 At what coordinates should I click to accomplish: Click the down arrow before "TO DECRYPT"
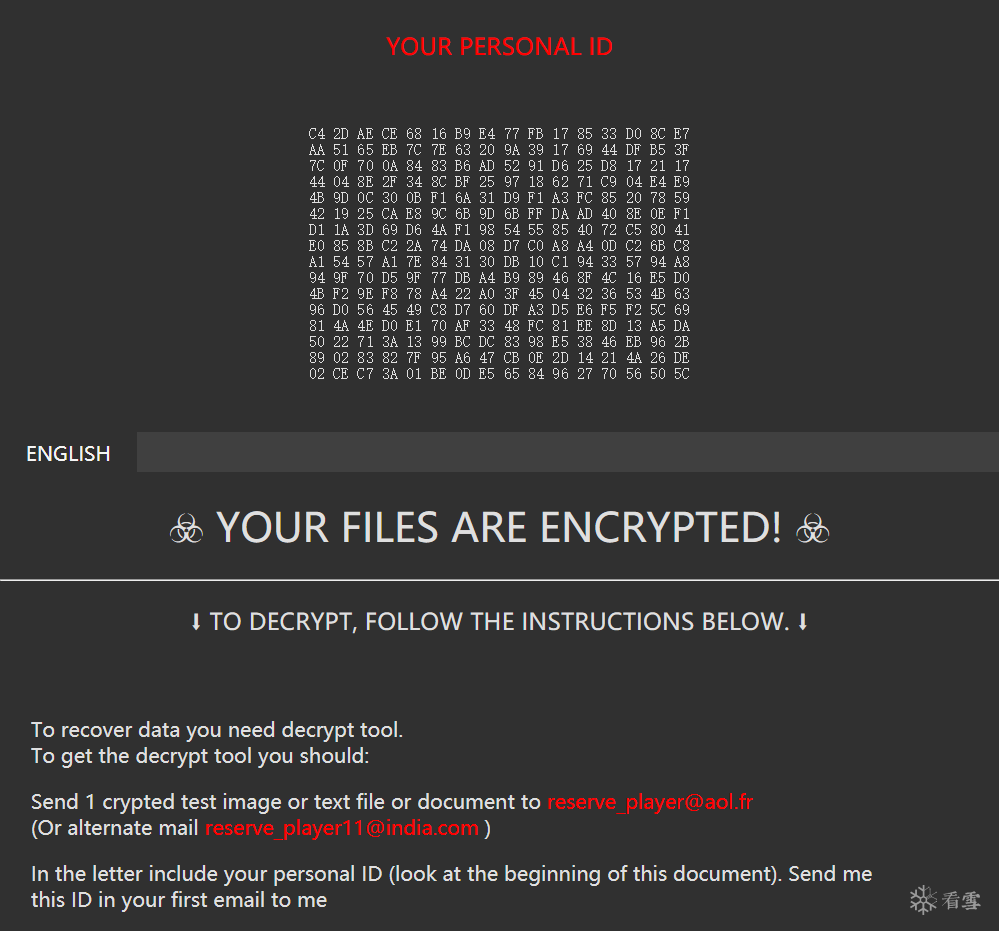click(x=196, y=622)
